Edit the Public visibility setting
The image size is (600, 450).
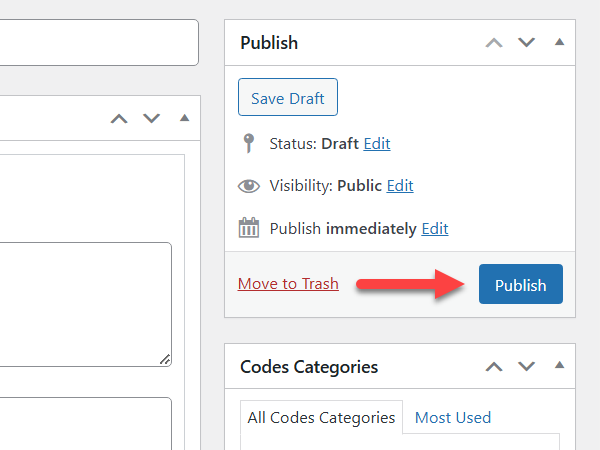[400, 186]
